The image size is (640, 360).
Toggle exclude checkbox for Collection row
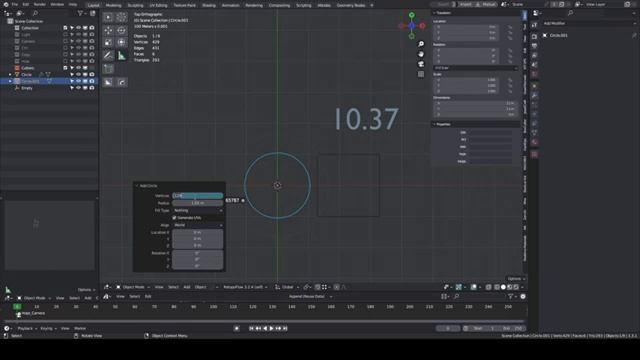pos(65,28)
